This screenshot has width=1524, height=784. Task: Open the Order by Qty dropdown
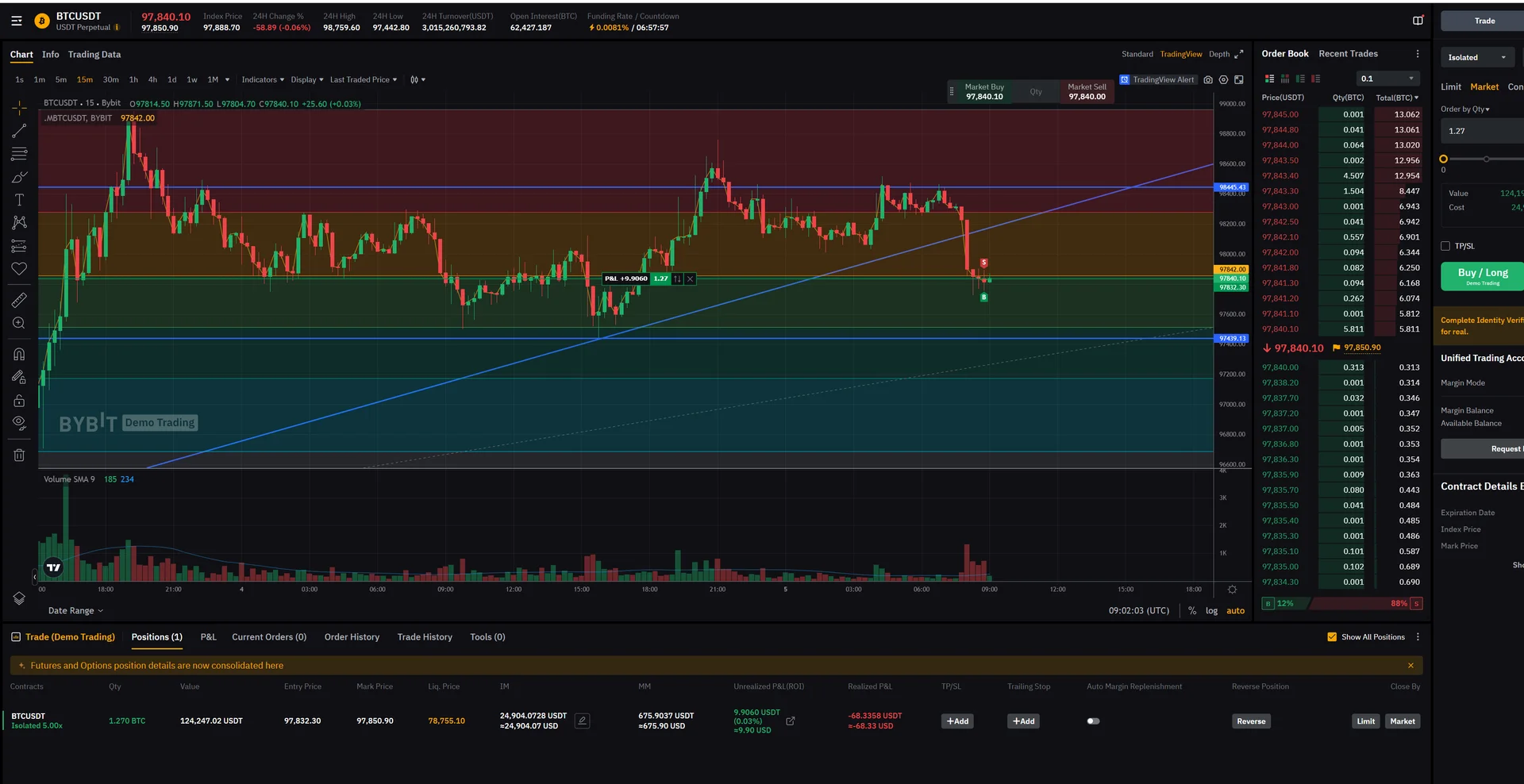tap(1465, 110)
